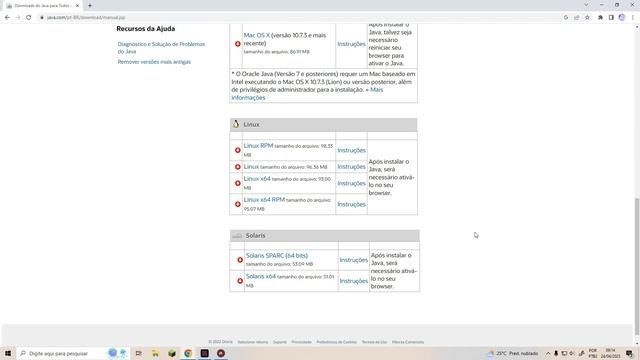The width and height of the screenshot is (640, 360).
Task: Open Diagnóstico e Solução de Problemas do Java link
Action: [161, 48]
